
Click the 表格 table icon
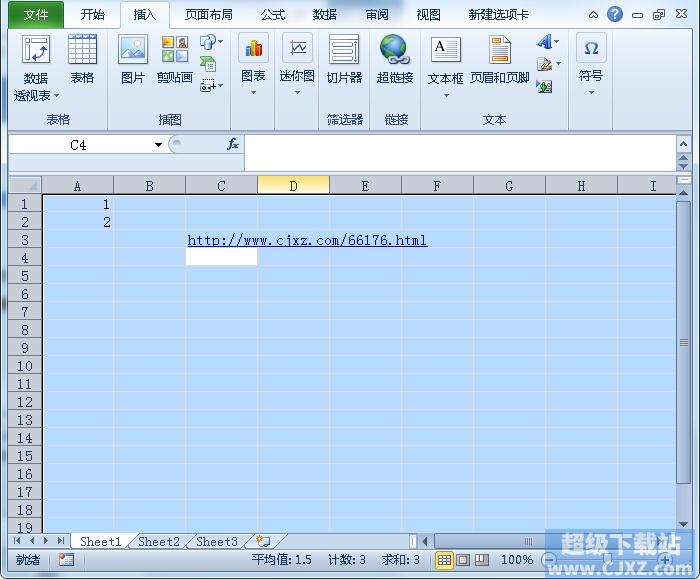82,50
